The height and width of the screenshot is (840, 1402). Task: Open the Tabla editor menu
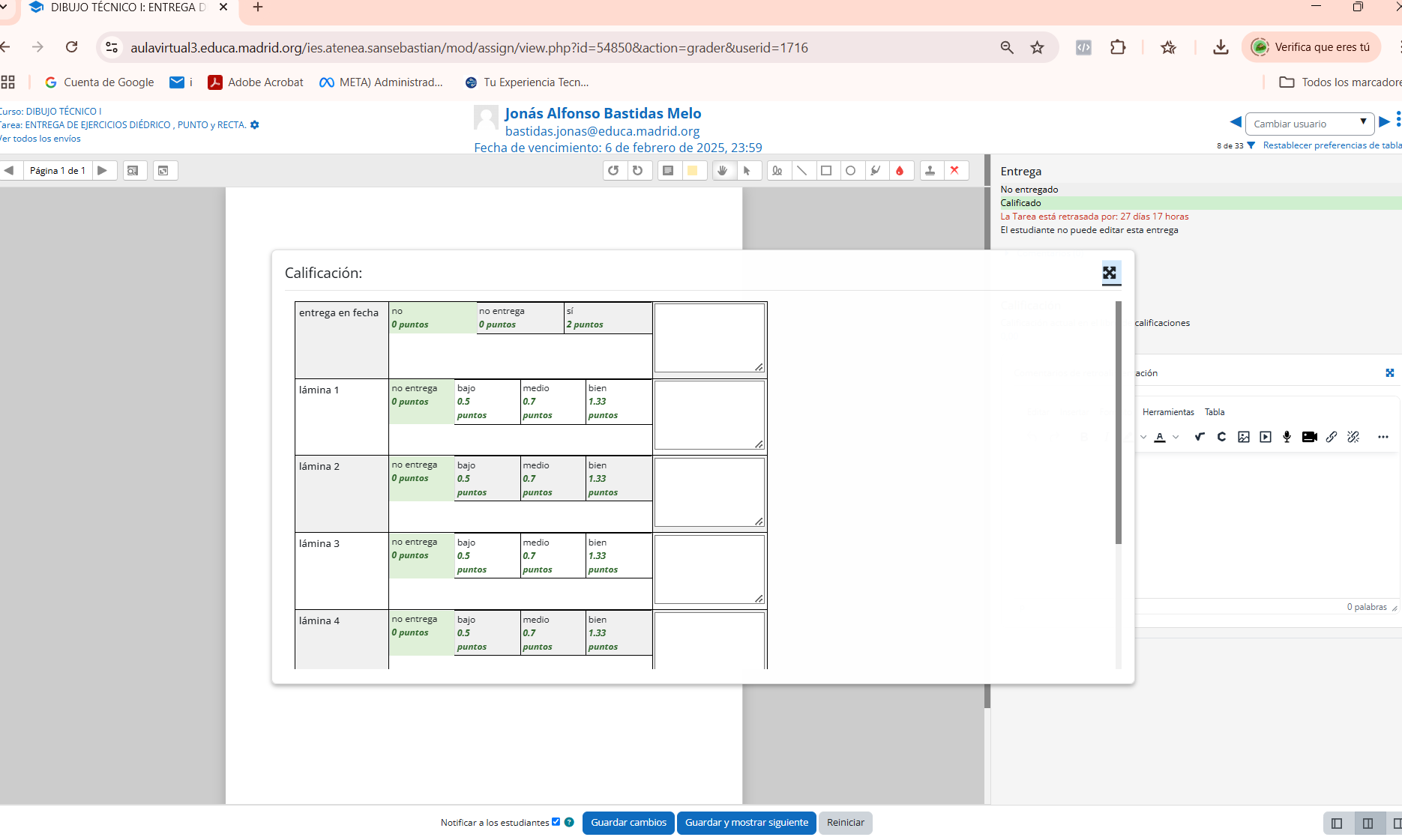click(1214, 412)
